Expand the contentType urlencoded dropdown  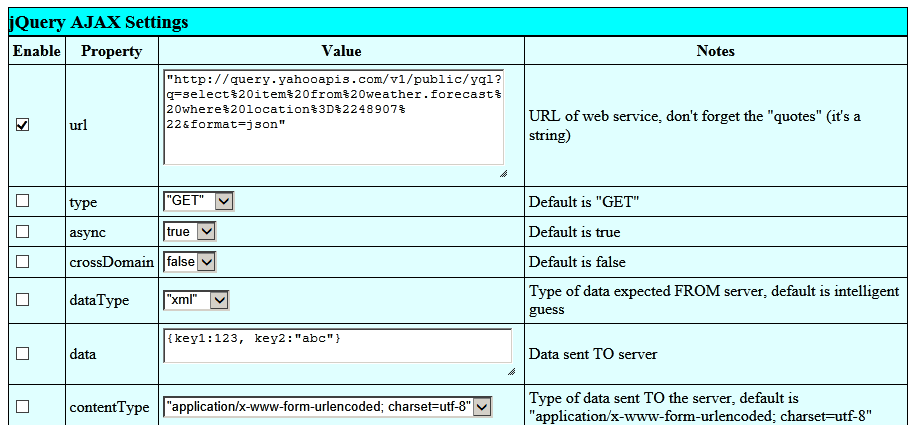327,406
